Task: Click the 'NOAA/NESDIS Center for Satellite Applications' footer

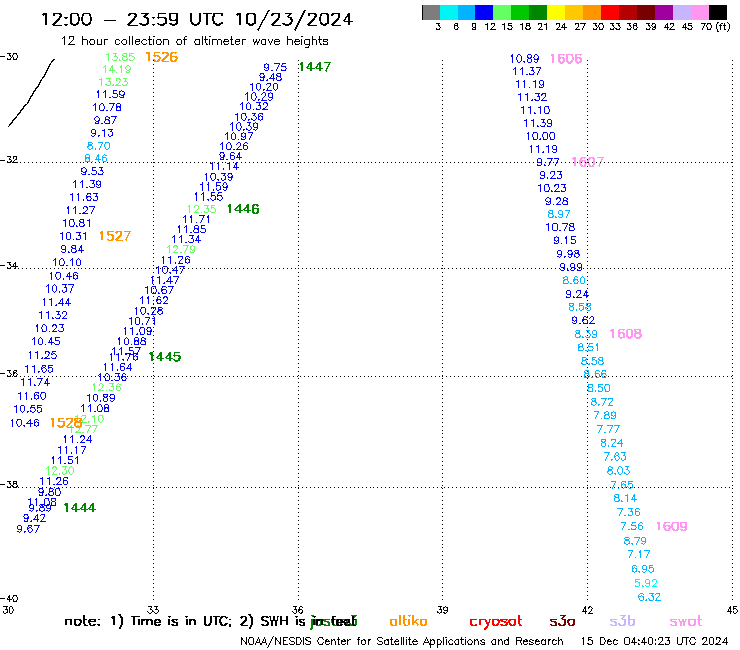Action: [362, 642]
